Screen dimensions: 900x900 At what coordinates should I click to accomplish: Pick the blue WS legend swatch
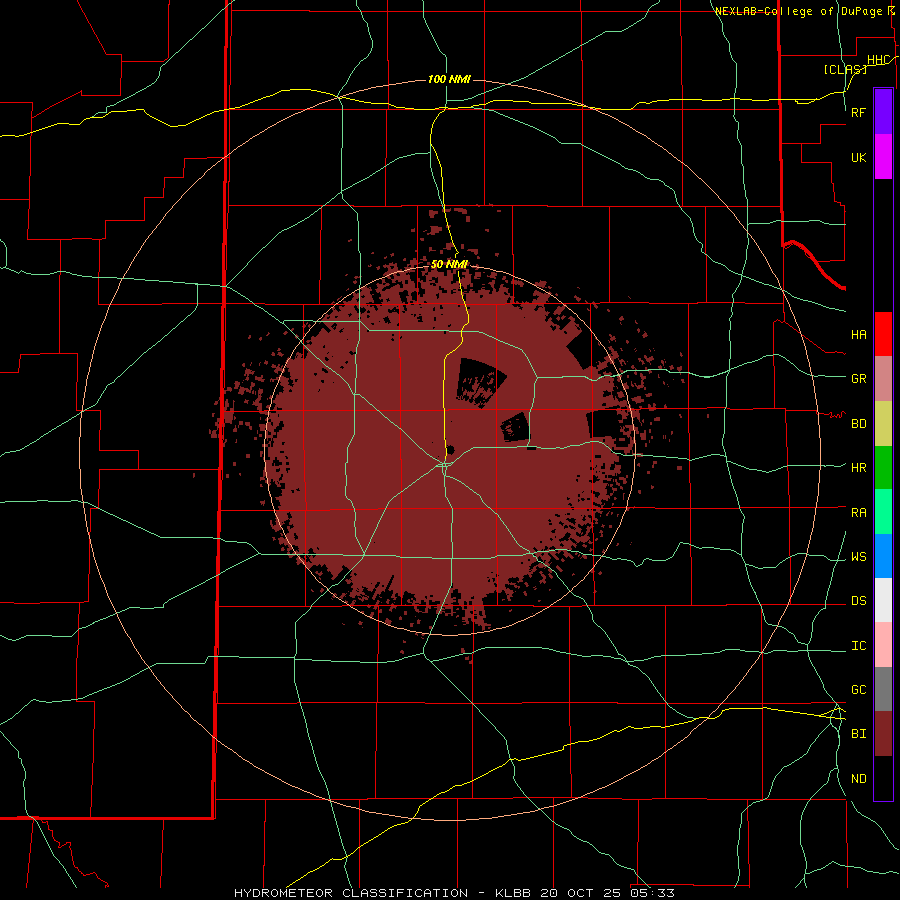(x=883, y=556)
